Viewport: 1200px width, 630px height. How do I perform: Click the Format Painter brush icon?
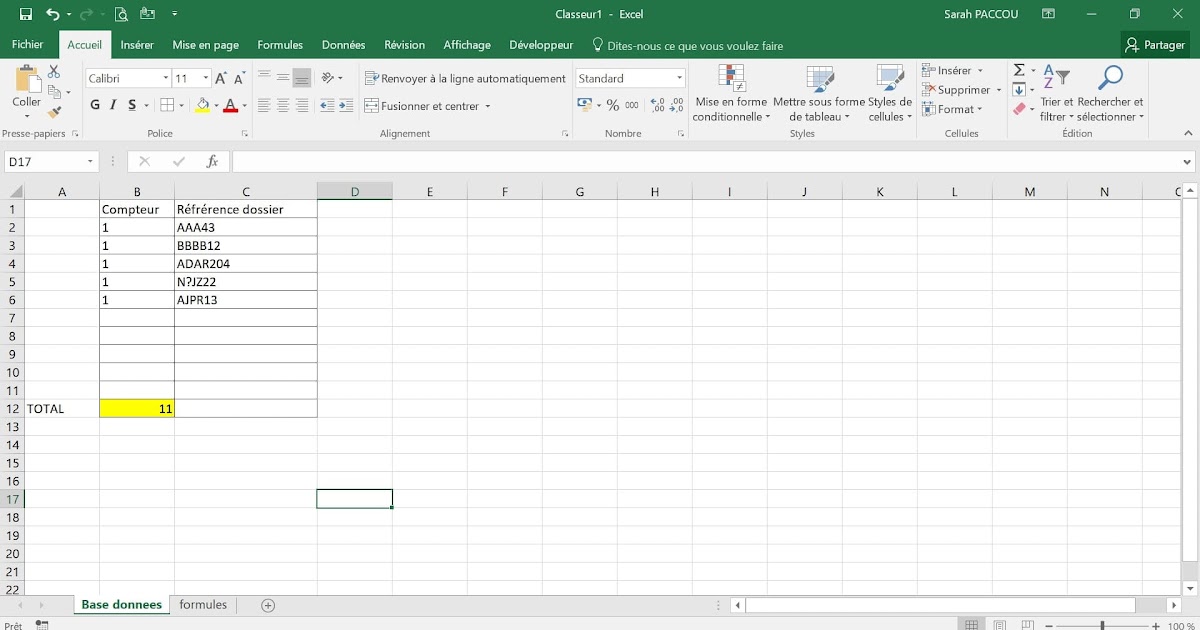[55, 112]
